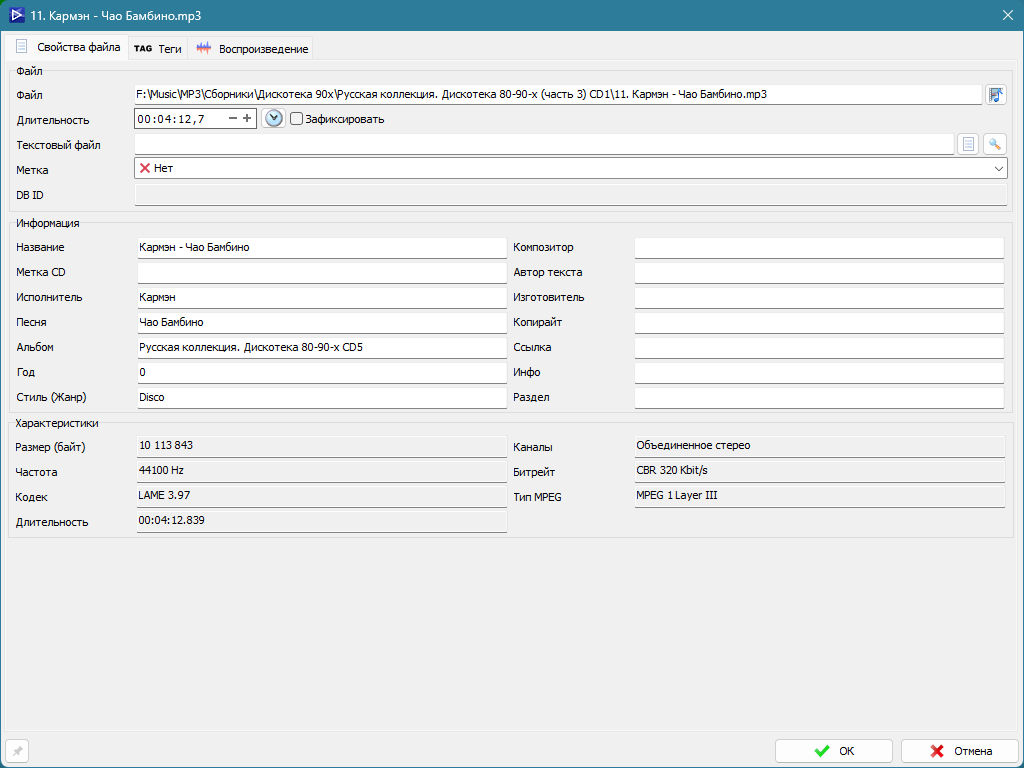This screenshot has height=768, width=1024.
Task: Click the Файл path input field
Action: (x=558, y=95)
